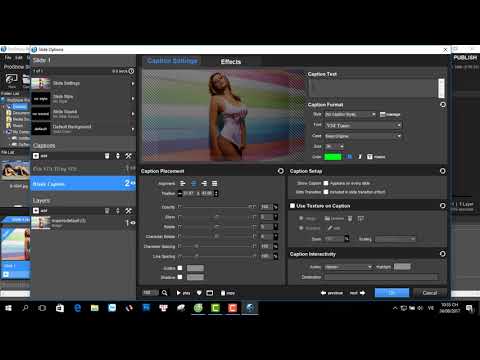Toggle italic caption text
The height and width of the screenshot is (360, 480).
(360, 156)
